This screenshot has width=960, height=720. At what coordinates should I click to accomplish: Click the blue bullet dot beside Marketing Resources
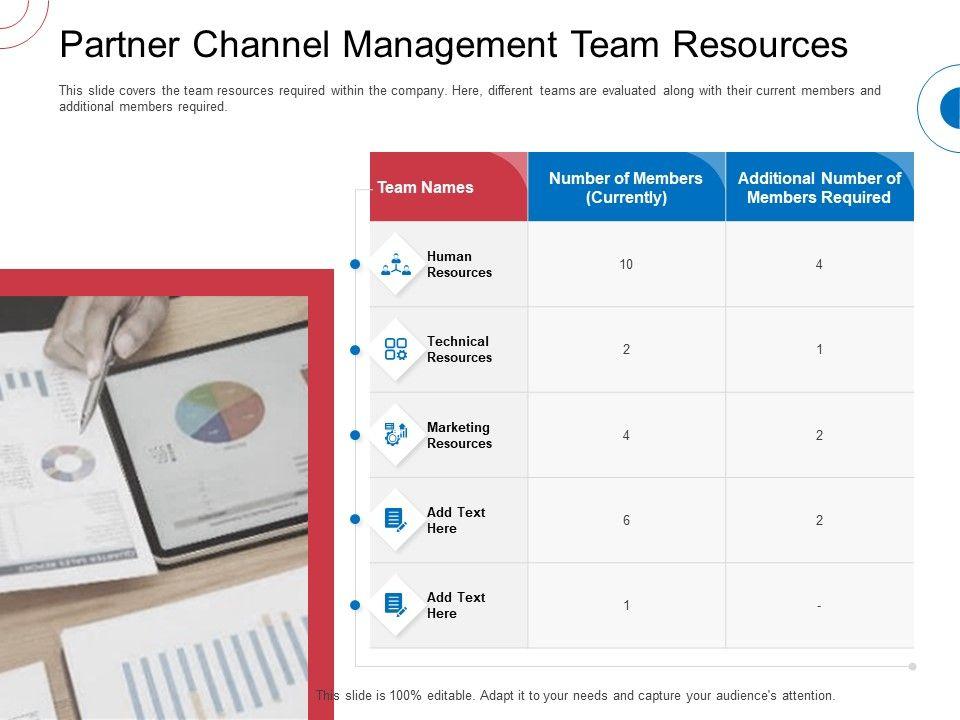(x=355, y=435)
